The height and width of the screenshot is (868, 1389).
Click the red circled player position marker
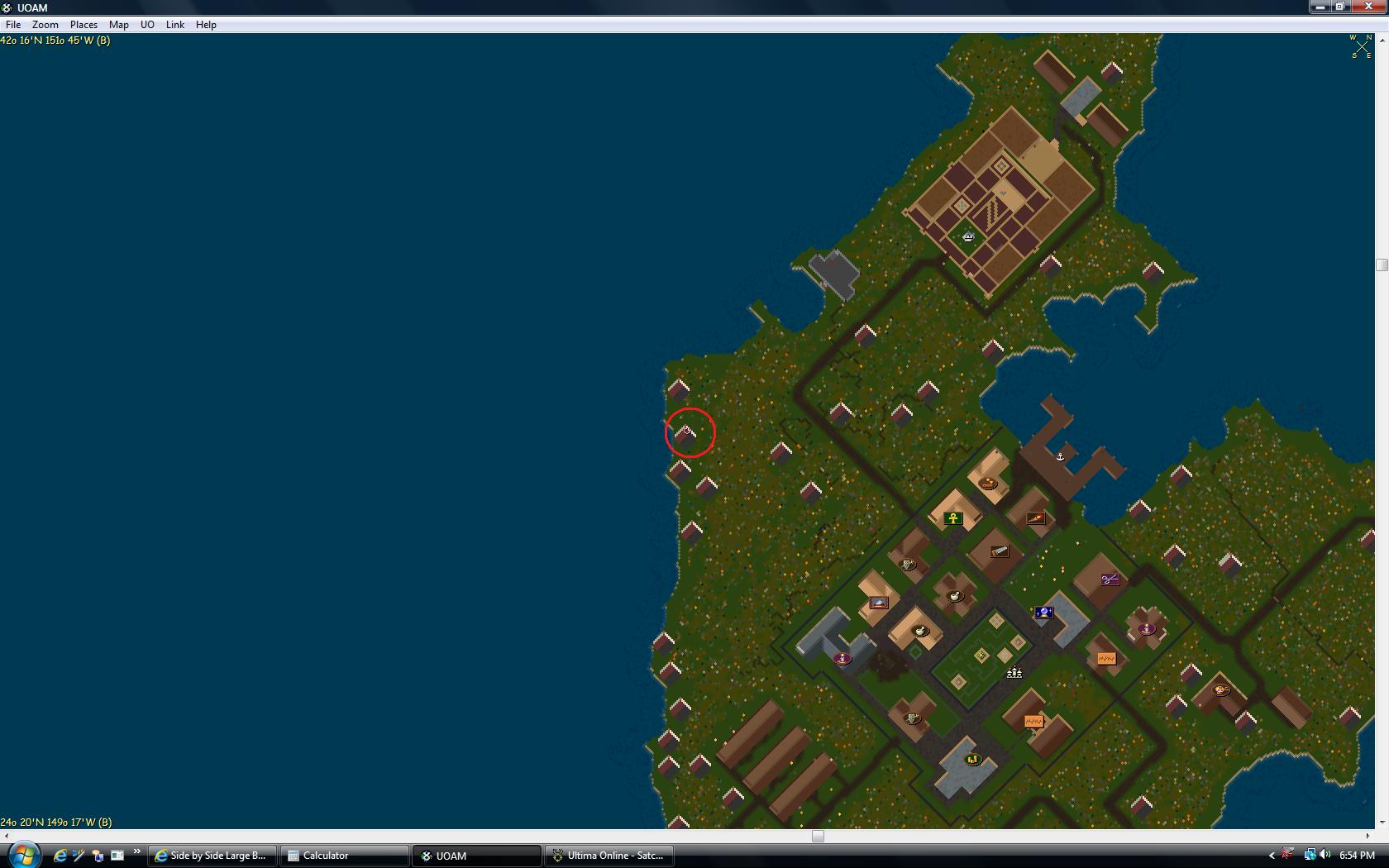coord(690,432)
